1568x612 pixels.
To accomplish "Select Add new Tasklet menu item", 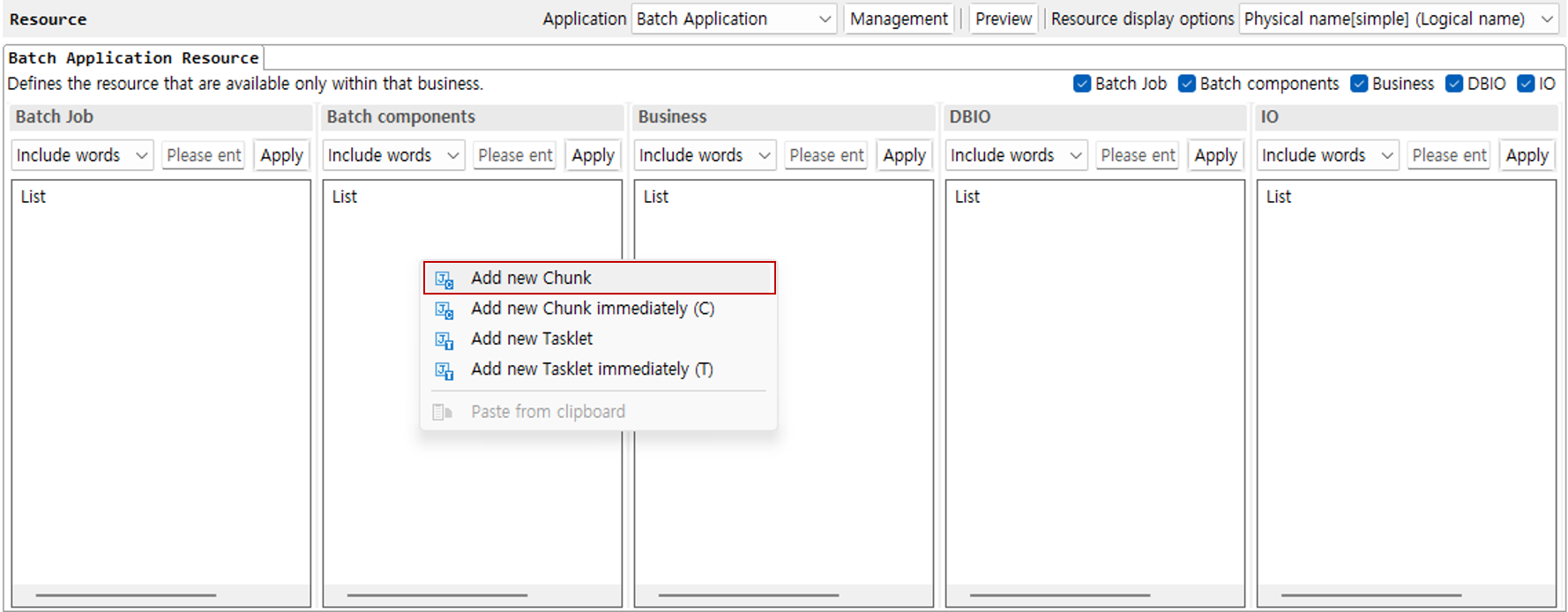I will [x=532, y=339].
